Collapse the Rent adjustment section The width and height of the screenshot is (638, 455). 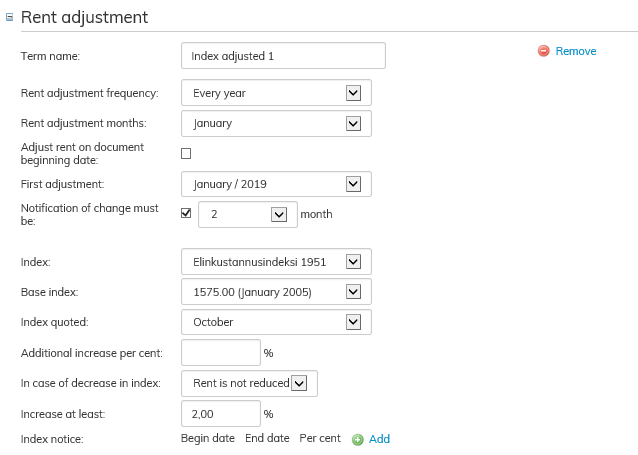coord(10,17)
